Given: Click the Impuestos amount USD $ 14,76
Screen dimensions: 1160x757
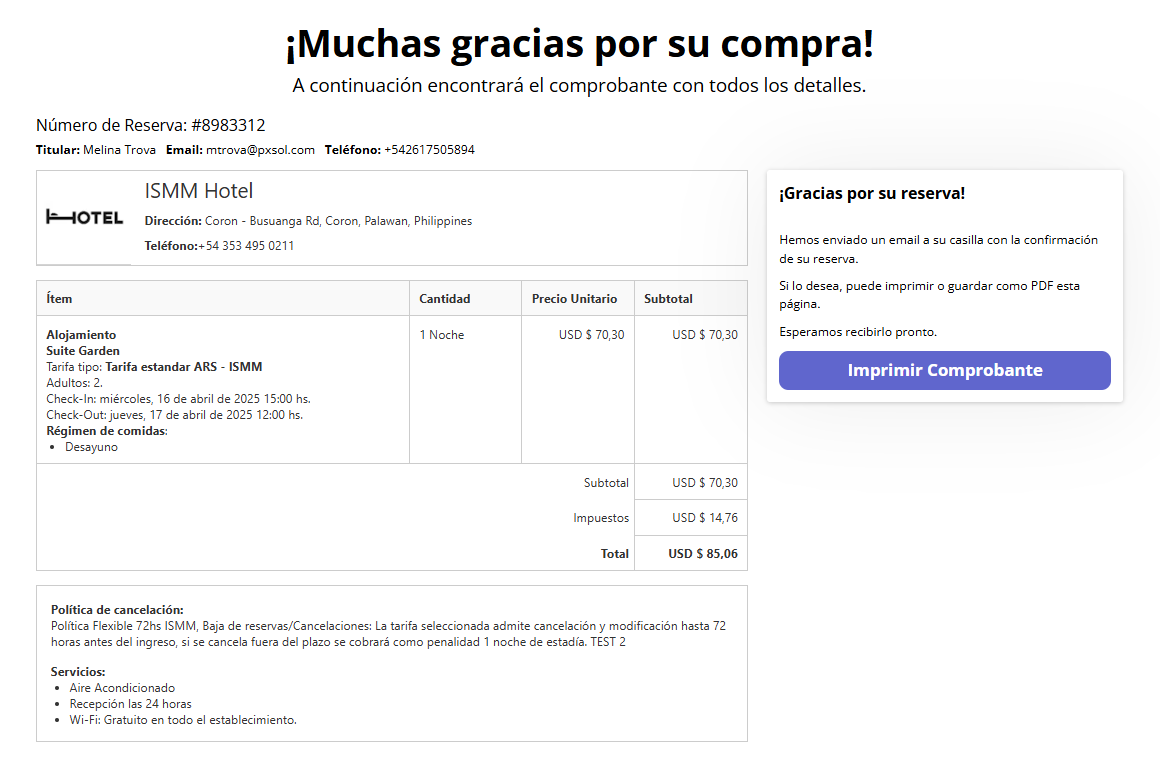Looking at the screenshot, I should 704,518.
